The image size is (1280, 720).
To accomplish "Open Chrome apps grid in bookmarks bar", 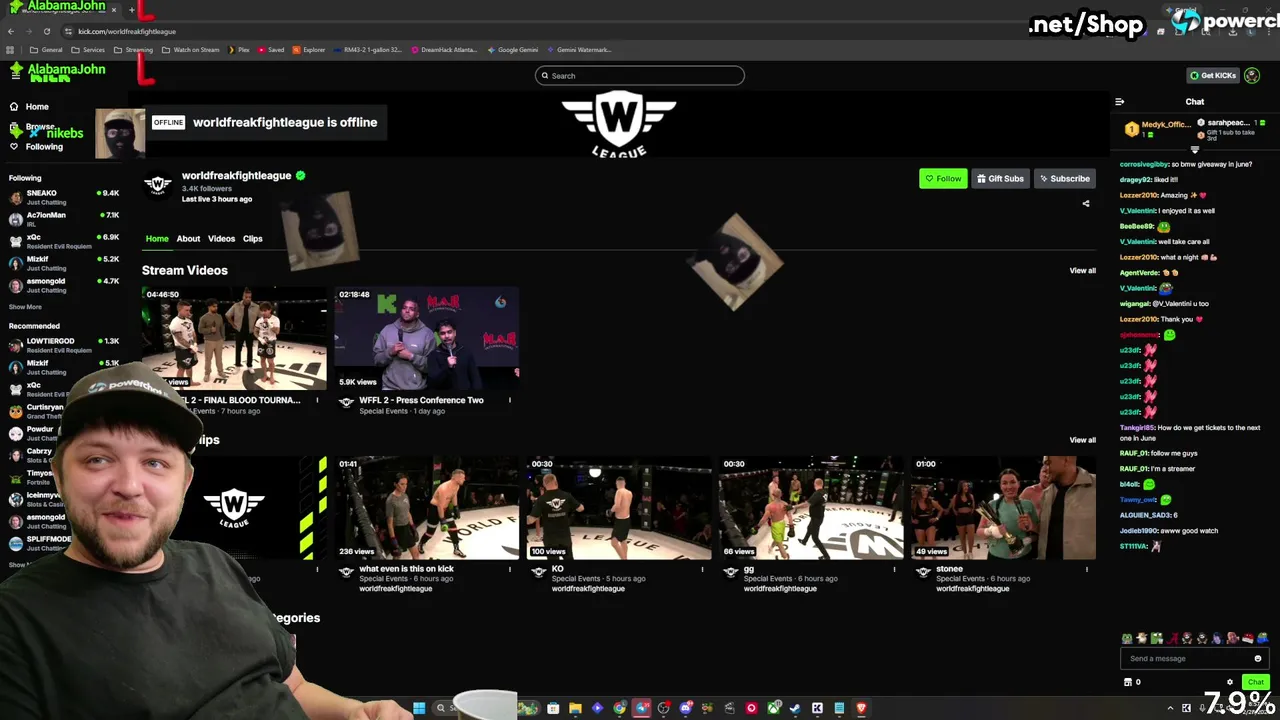I will point(11,50).
